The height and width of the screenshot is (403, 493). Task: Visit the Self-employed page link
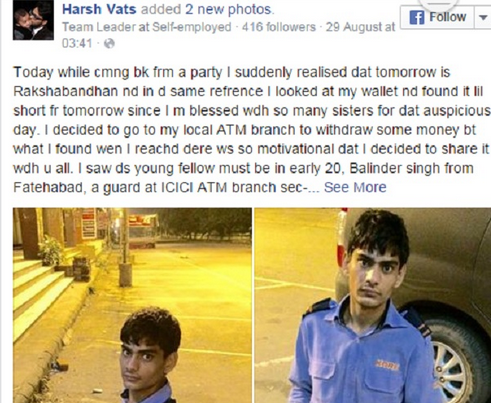(191, 27)
